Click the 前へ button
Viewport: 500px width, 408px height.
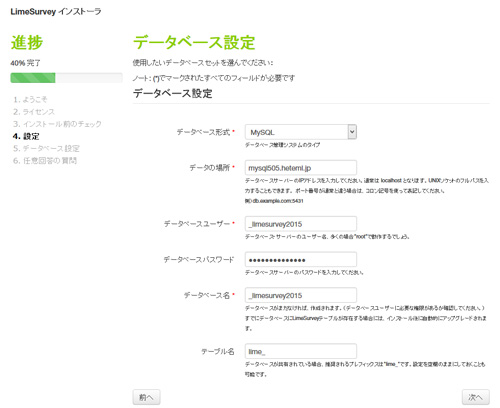coord(146,397)
